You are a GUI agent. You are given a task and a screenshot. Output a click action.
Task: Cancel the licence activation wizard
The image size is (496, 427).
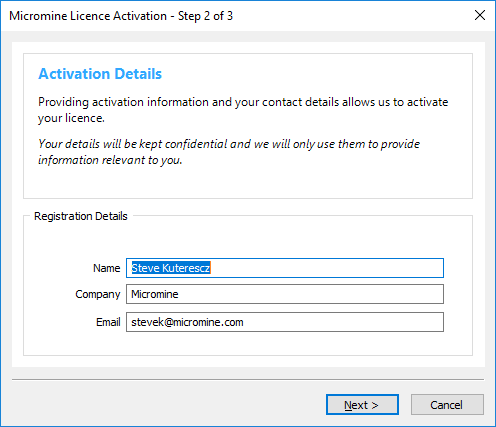pyautogui.click(x=447, y=405)
